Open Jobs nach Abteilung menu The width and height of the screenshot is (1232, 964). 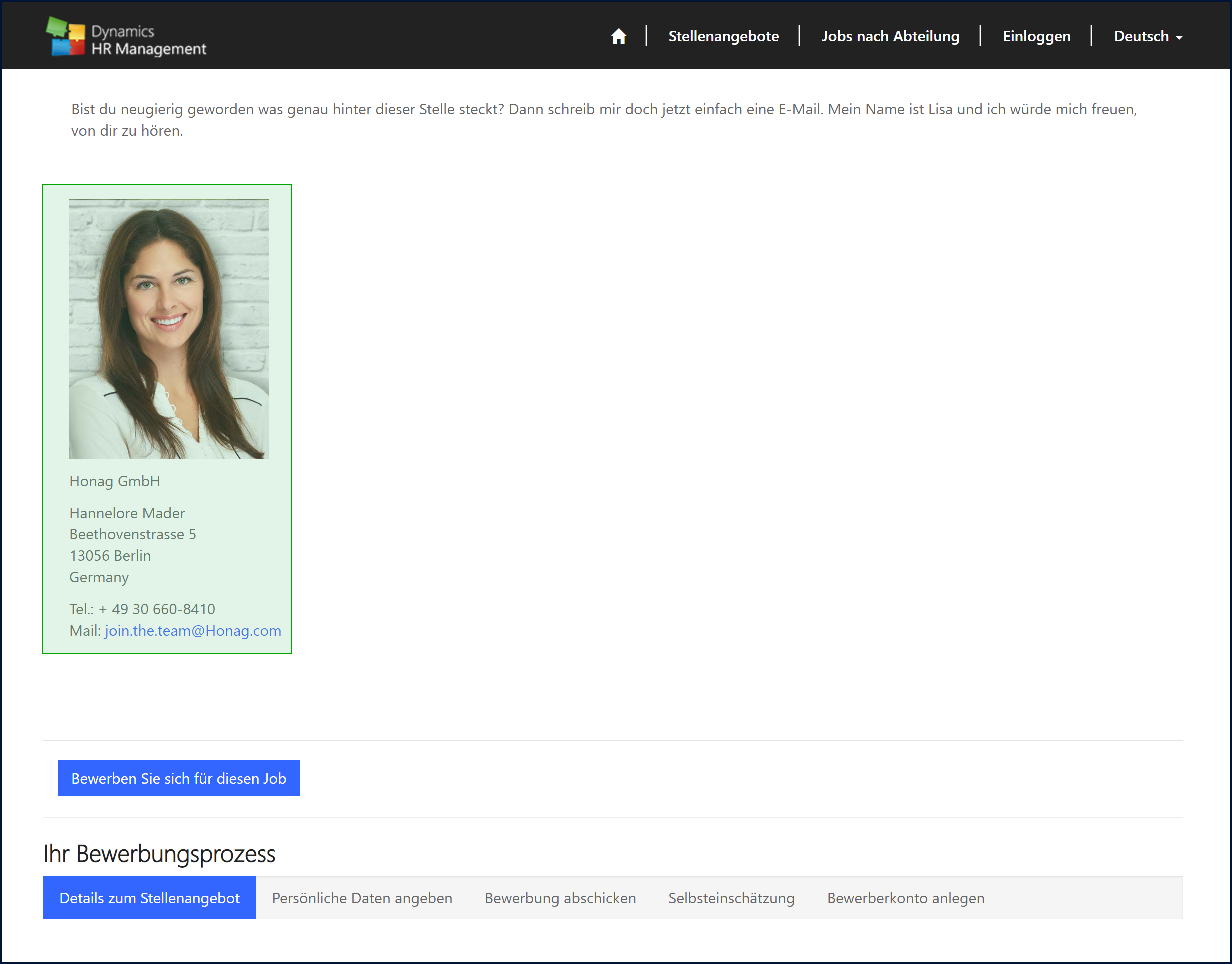890,36
